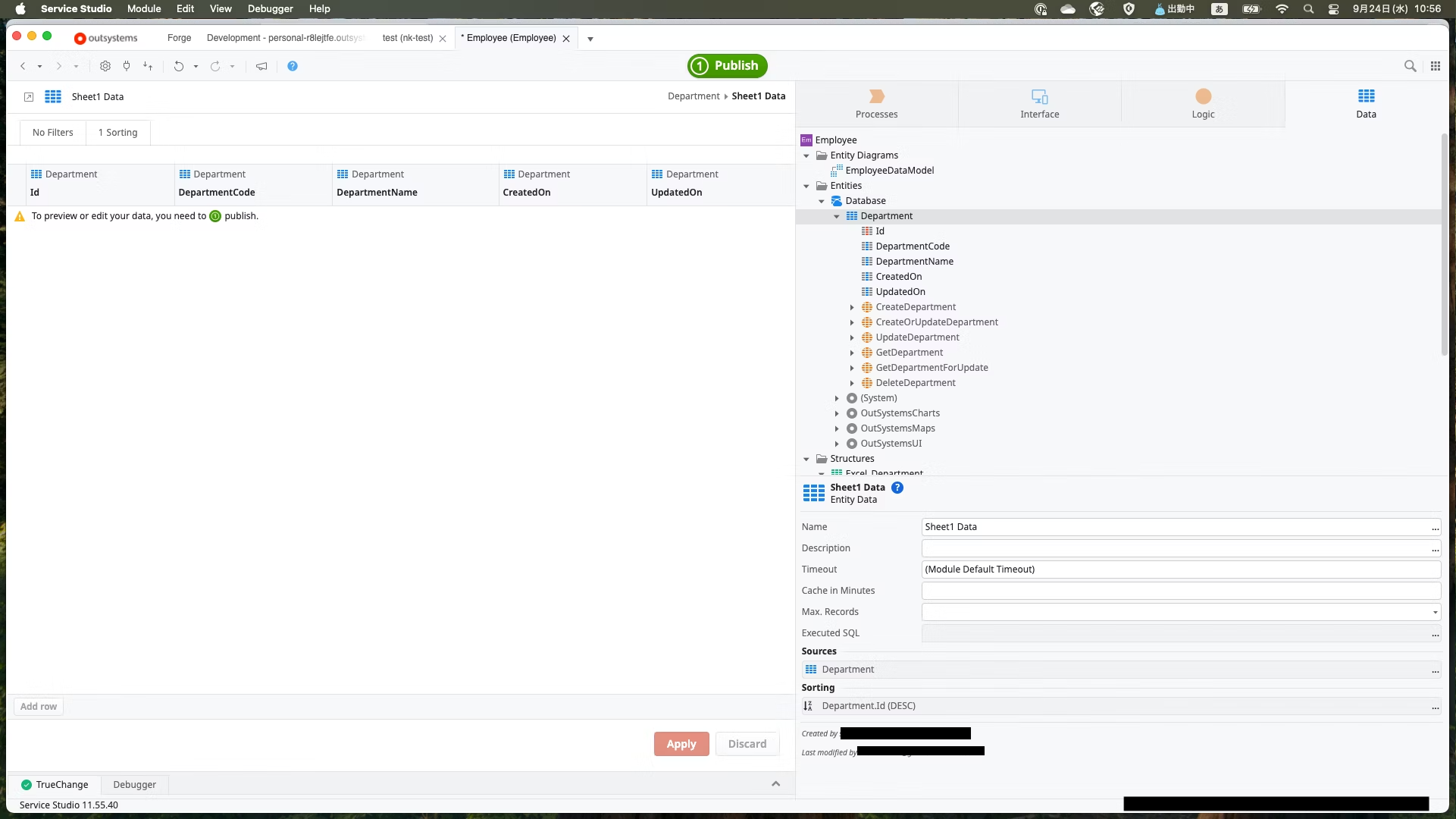
Task: Click the undo arrow icon
Action: 178,66
